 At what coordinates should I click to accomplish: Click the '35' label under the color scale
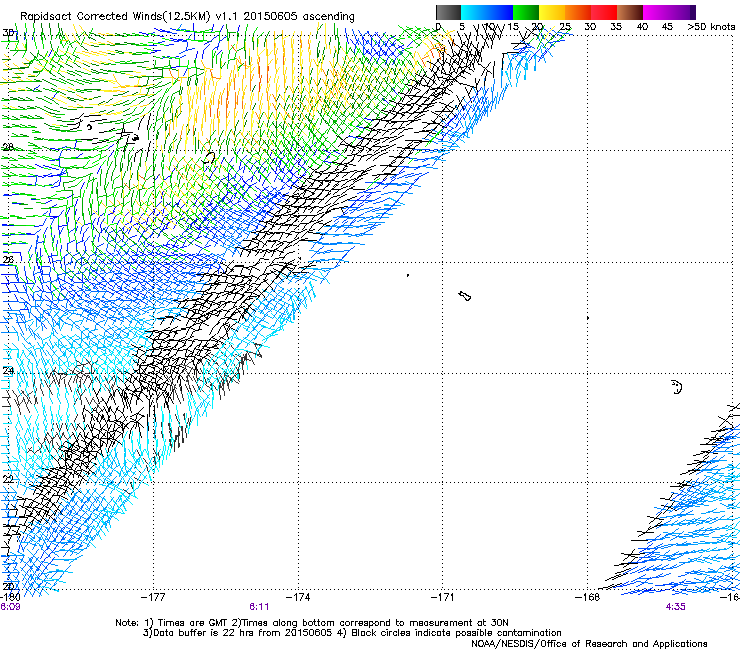pos(616,27)
